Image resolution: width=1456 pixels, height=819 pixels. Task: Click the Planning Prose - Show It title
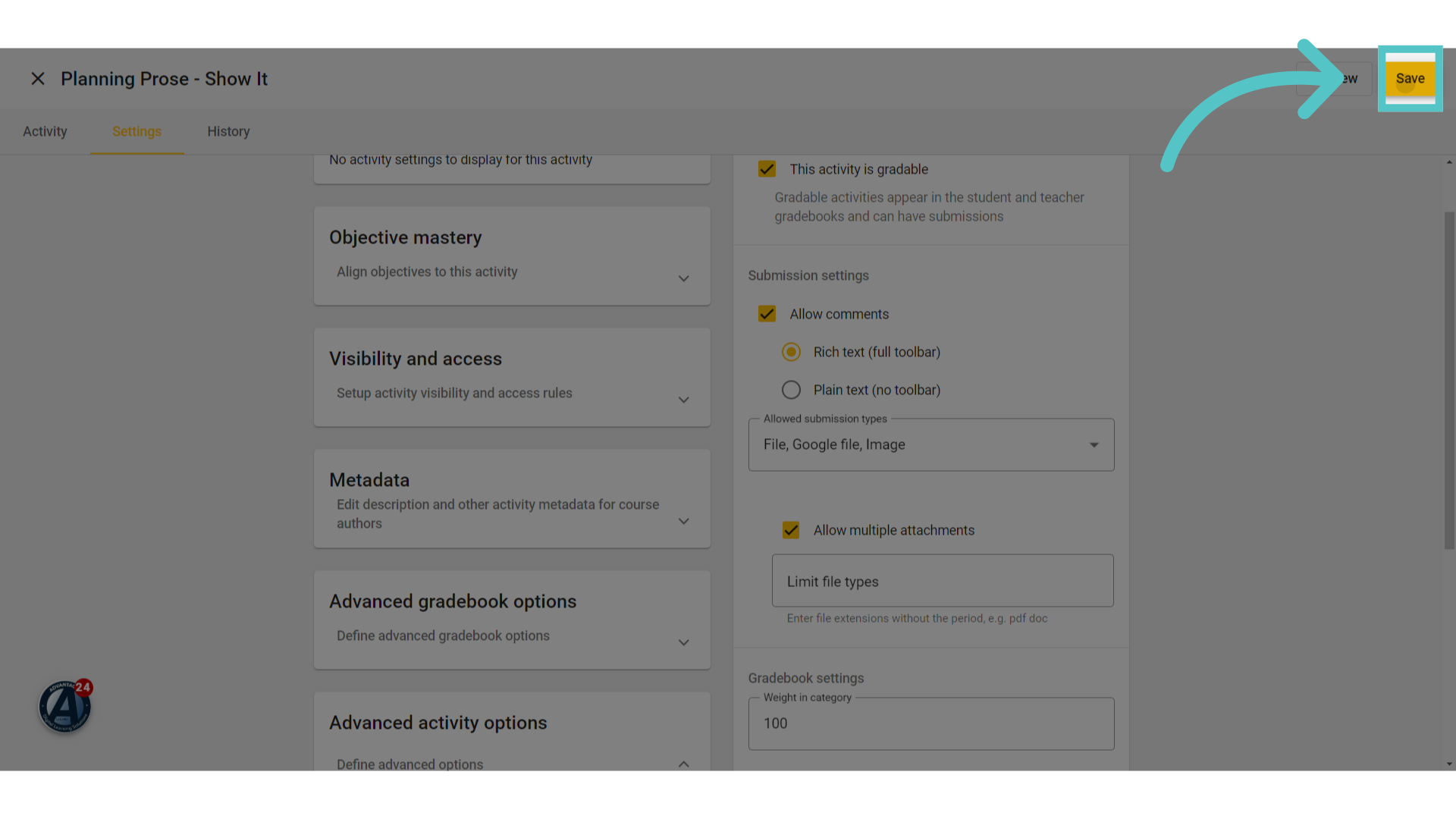click(164, 79)
